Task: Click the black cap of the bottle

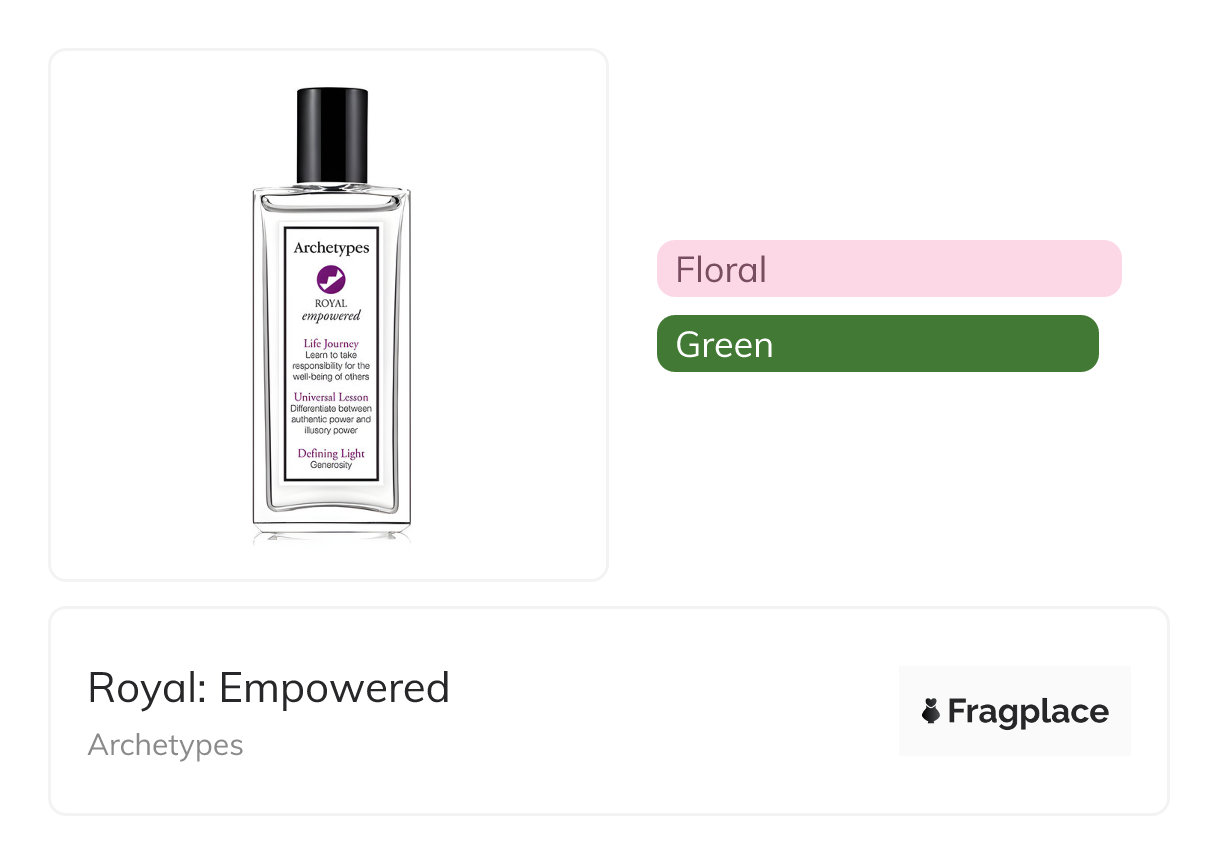Action: click(332, 136)
